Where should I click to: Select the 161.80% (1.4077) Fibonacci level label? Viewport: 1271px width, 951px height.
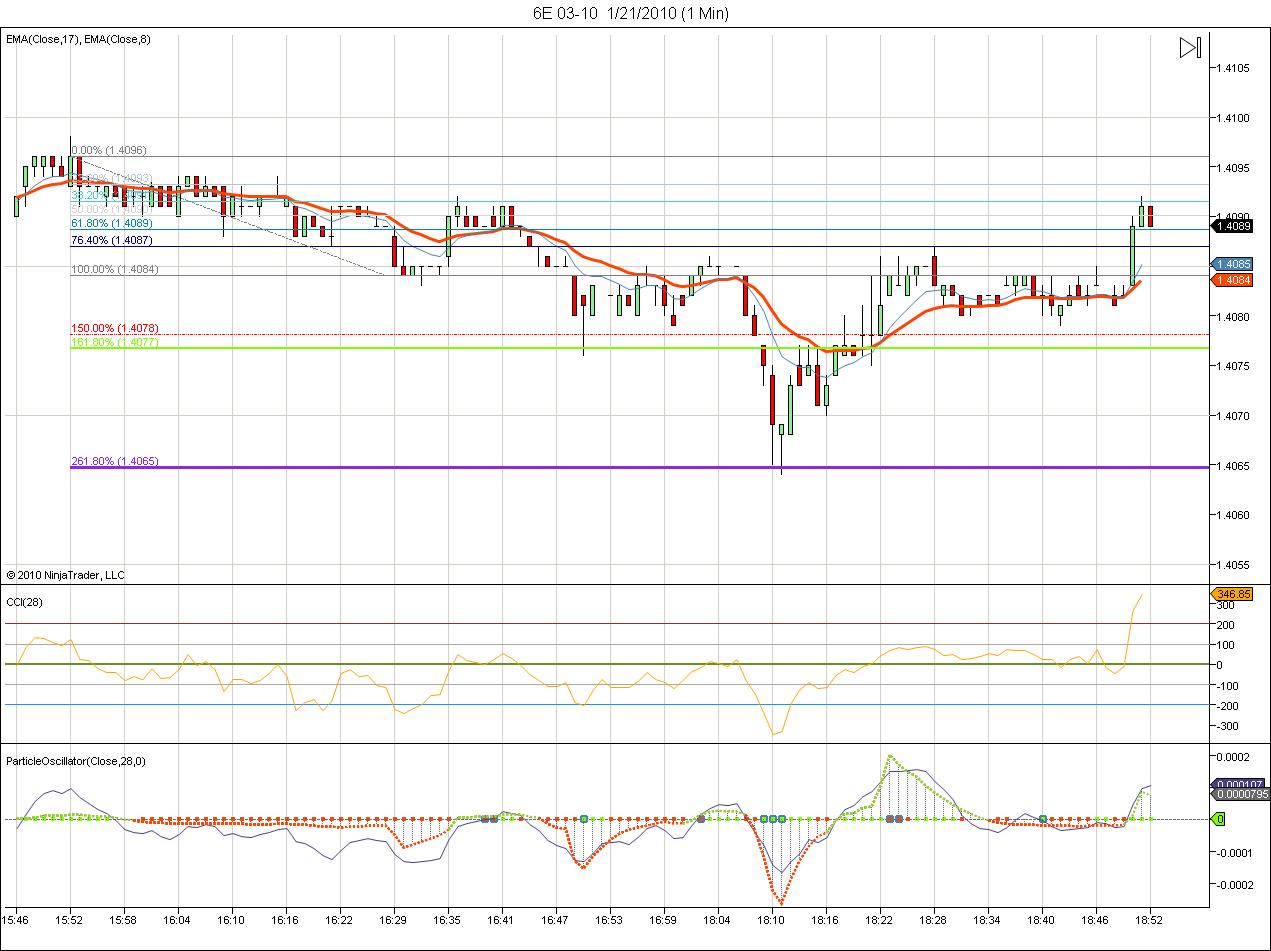[114, 343]
